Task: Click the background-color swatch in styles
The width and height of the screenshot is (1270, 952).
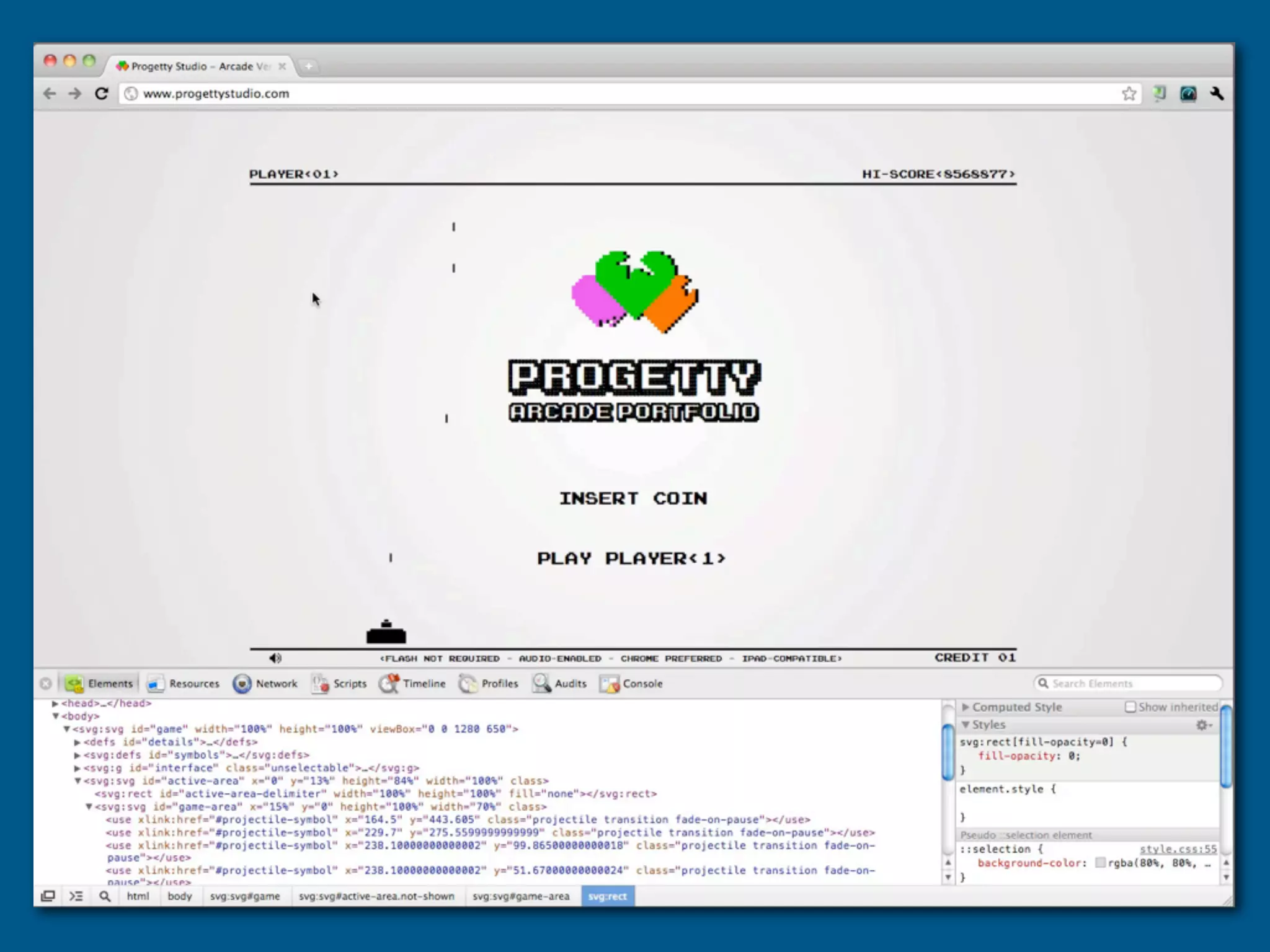Action: click(1100, 863)
